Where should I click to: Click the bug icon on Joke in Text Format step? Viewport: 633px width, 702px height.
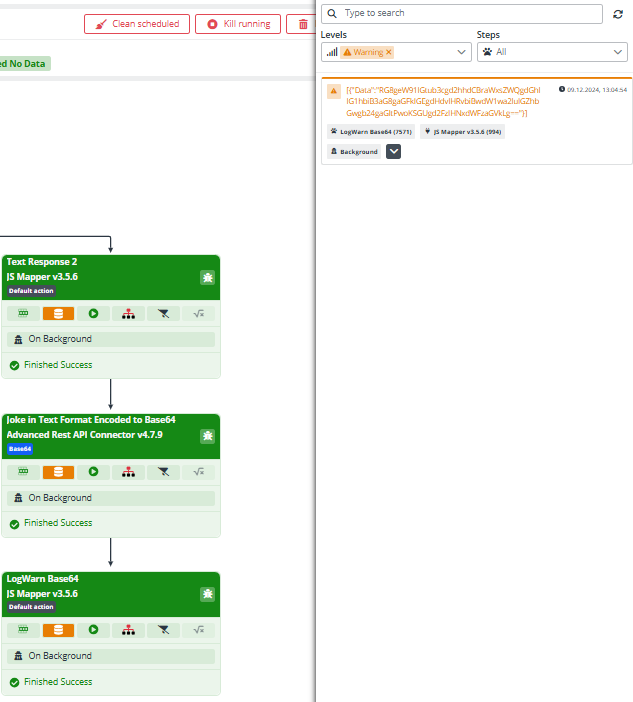(207, 436)
